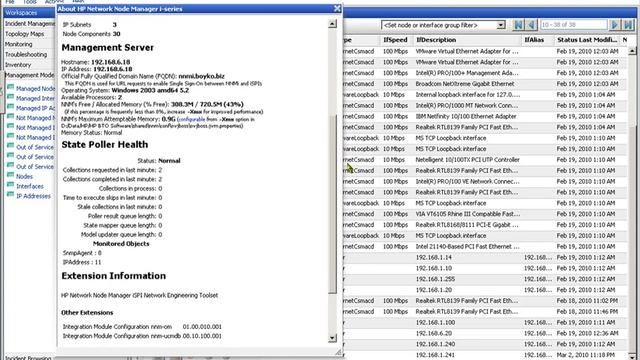Click the row range field showing 38 of 38
This screenshot has height=360, width=640.
pyautogui.click(x=573, y=25)
